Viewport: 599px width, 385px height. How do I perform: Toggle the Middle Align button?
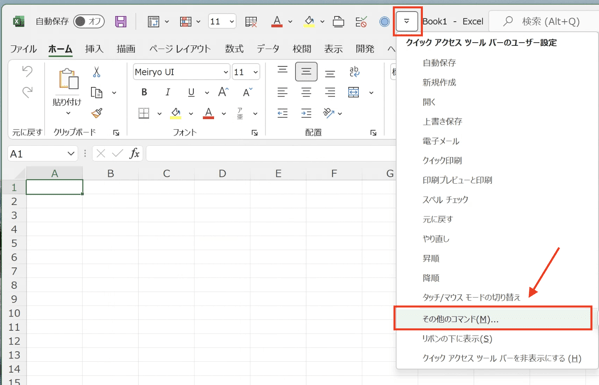click(306, 71)
